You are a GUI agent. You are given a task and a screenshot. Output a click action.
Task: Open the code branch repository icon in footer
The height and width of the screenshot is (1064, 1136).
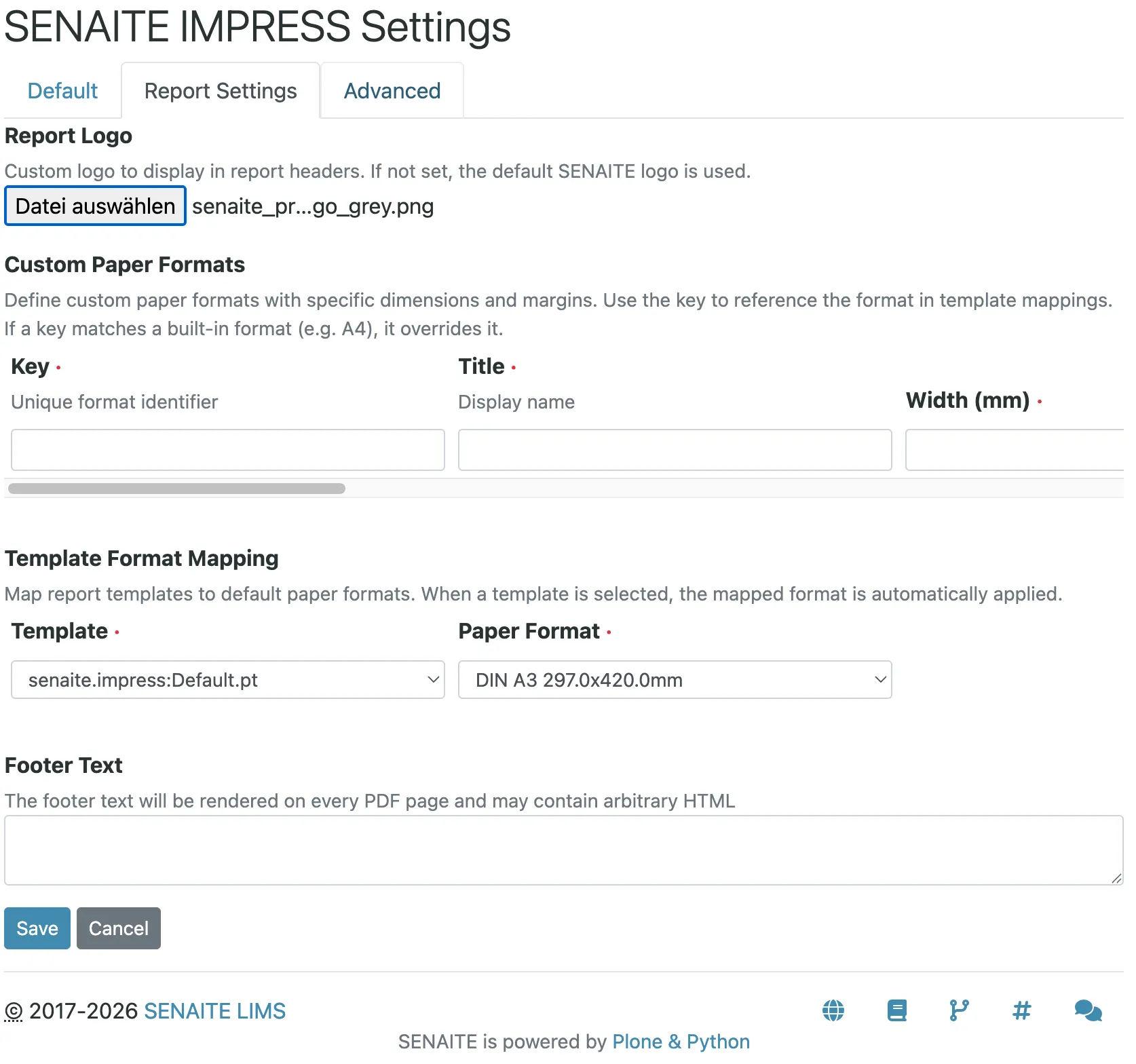coord(959,1010)
